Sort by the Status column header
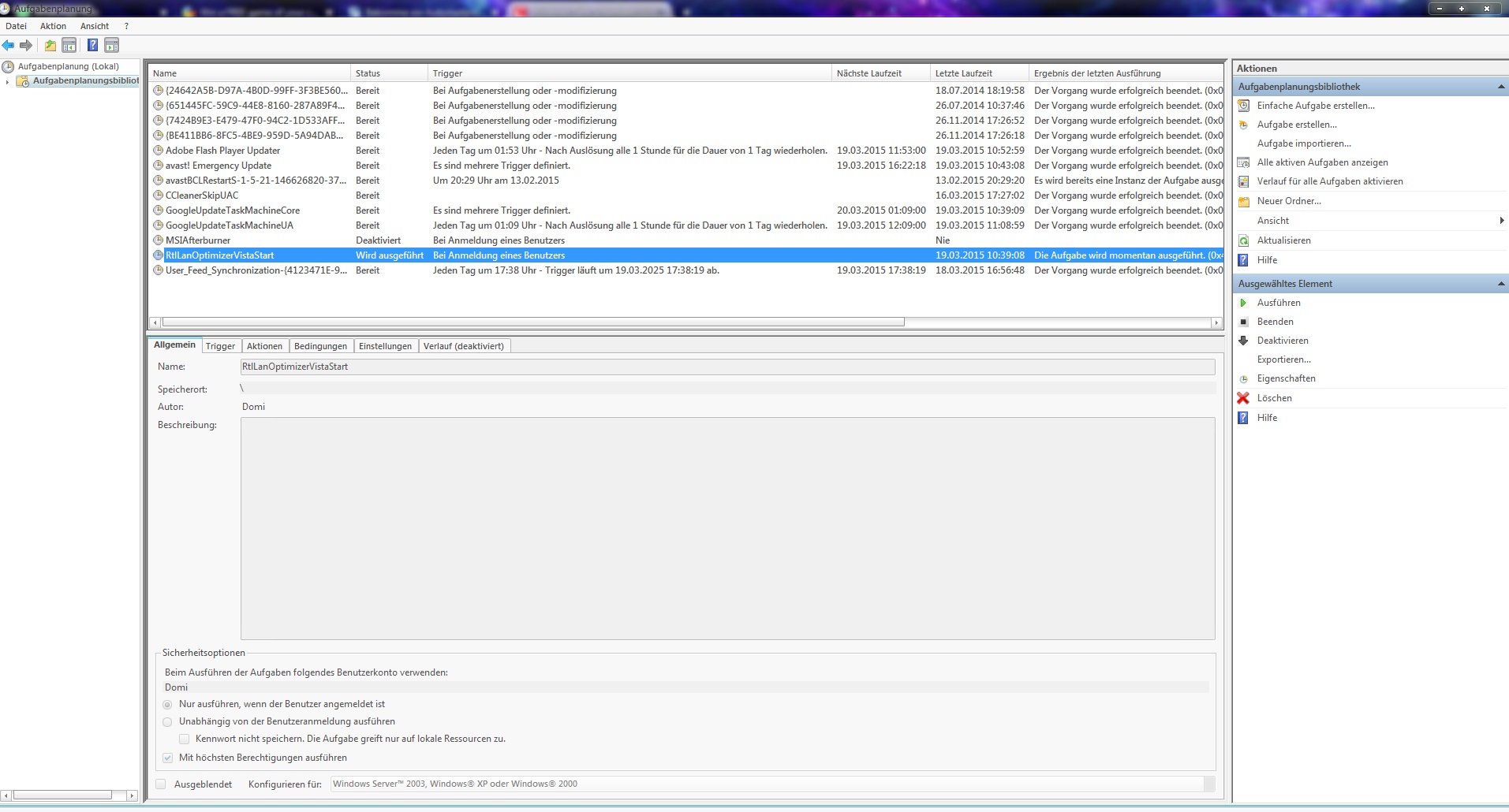The height and width of the screenshot is (812, 1509). (x=390, y=73)
